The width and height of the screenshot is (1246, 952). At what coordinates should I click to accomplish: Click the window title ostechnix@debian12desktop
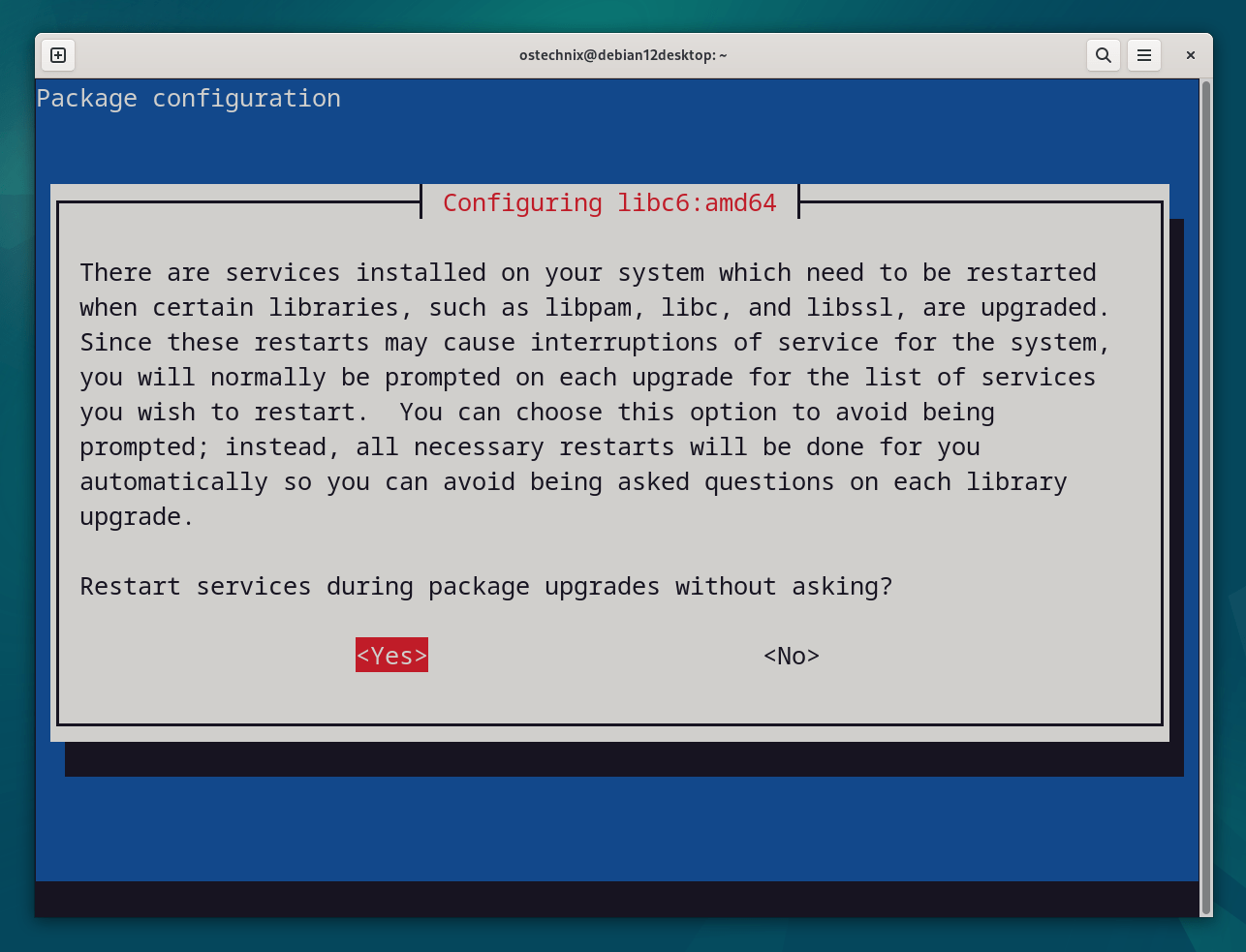click(x=622, y=55)
